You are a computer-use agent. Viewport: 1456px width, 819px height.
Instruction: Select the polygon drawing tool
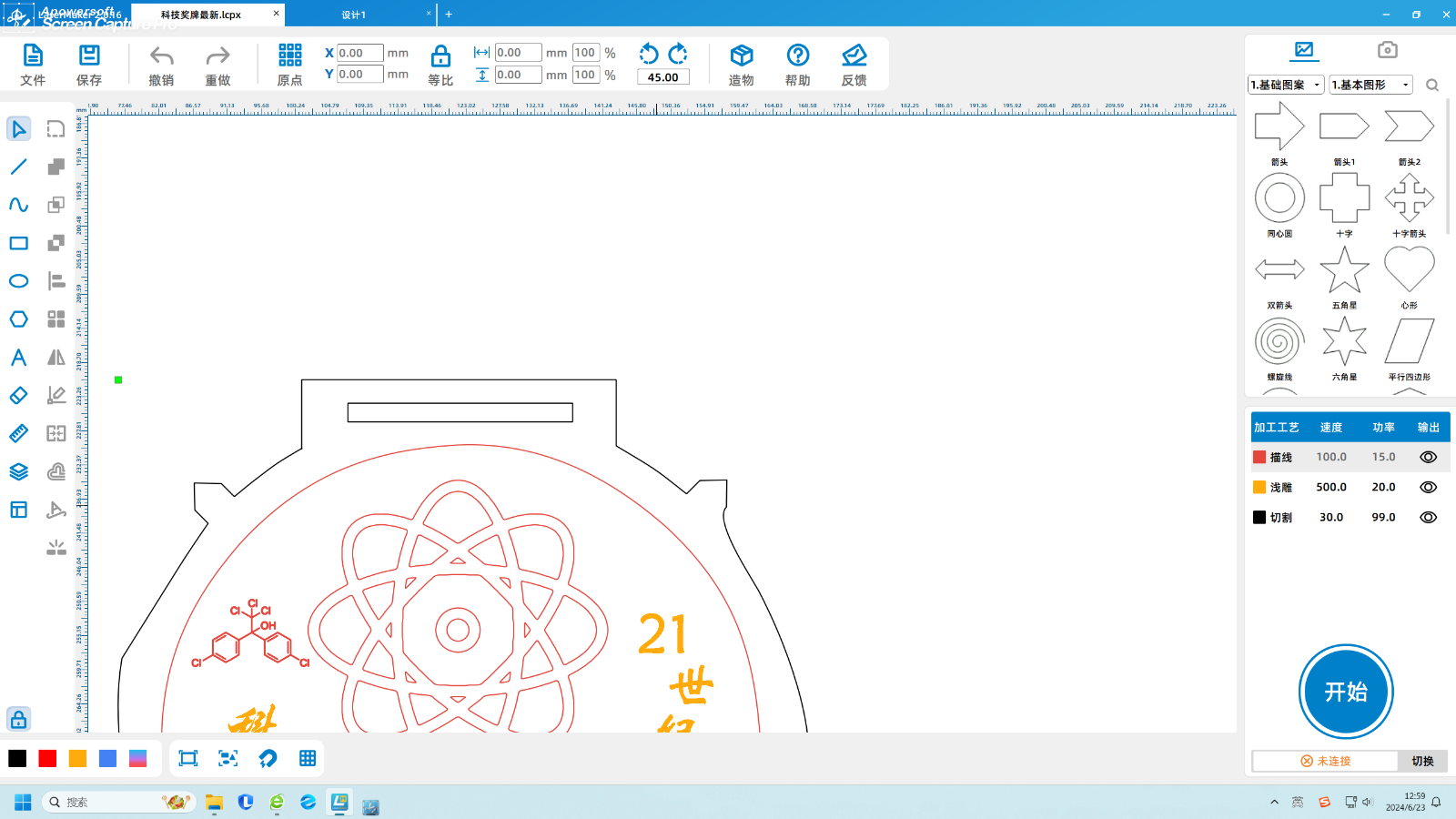tap(18, 319)
